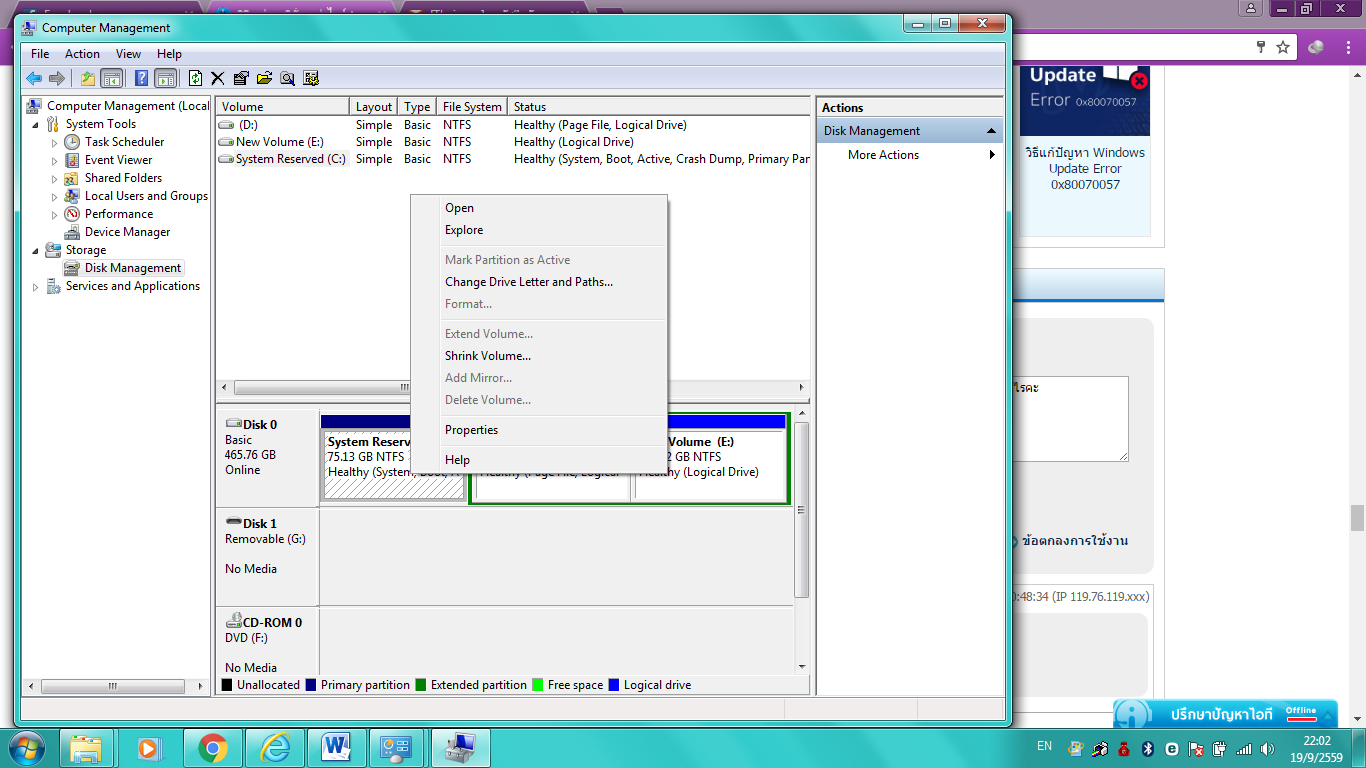1366x768 pixels.
Task: Toggle the Show/Hide Action Pane button
Action: click(x=166, y=78)
